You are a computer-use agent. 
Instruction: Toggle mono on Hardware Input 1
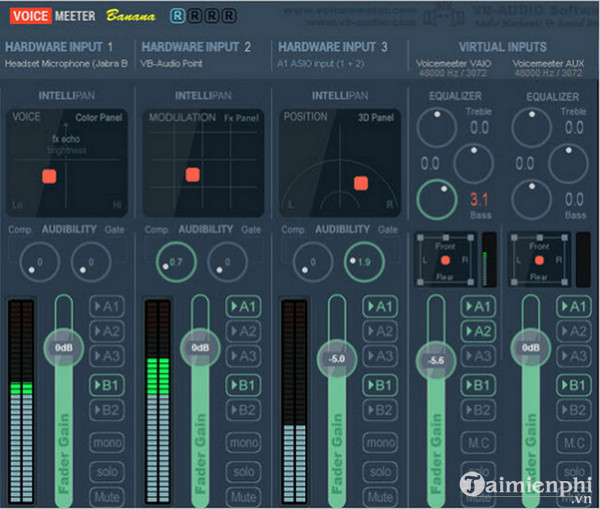coord(107,443)
